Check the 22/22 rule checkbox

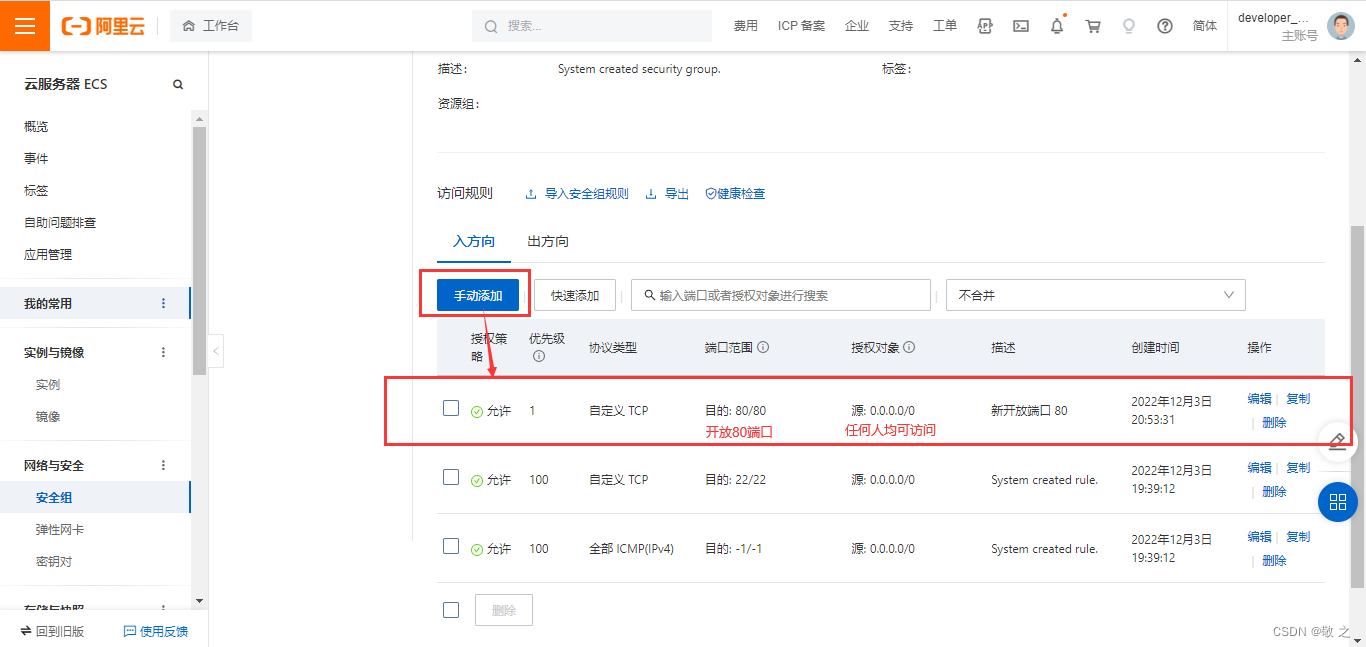451,477
